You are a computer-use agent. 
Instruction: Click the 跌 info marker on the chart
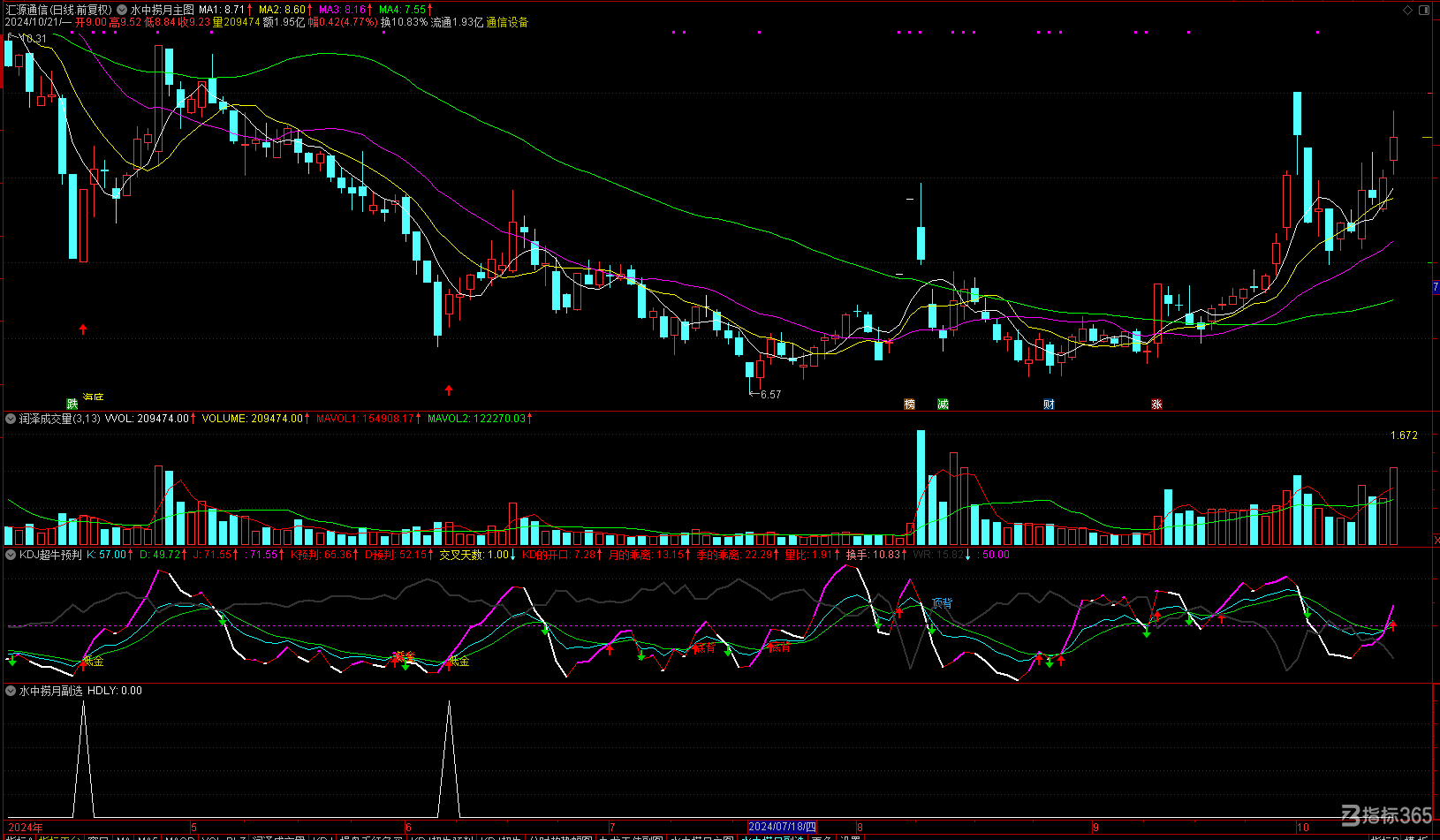click(72, 405)
